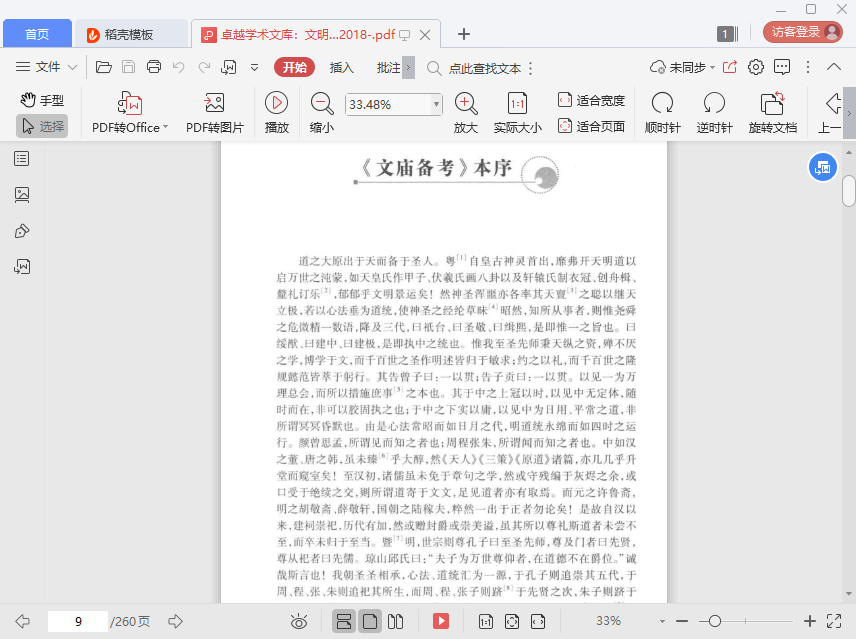Click the red play button in status bar
The height and width of the screenshot is (639, 856).
[x=441, y=621]
